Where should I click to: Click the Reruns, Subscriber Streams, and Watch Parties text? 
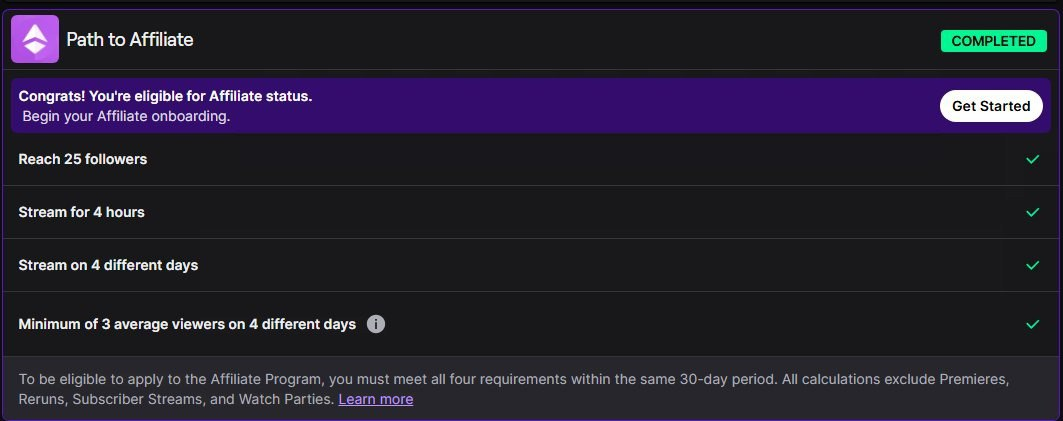click(x=170, y=399)
